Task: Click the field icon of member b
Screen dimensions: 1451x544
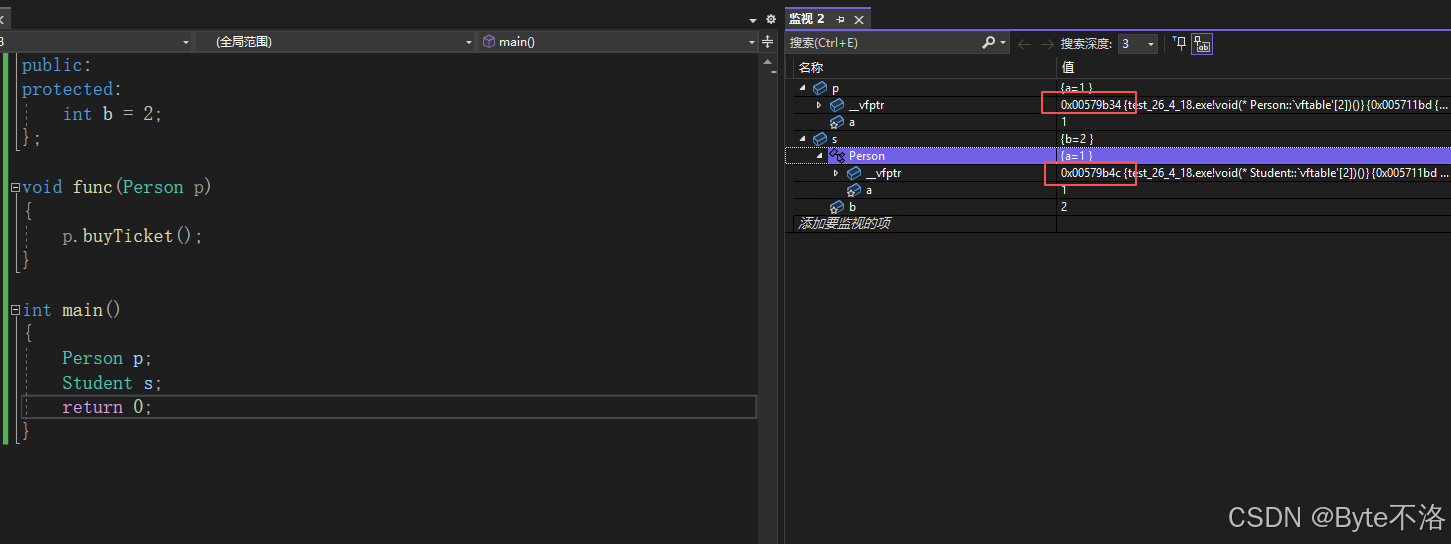Action: [x=837, y=206]
